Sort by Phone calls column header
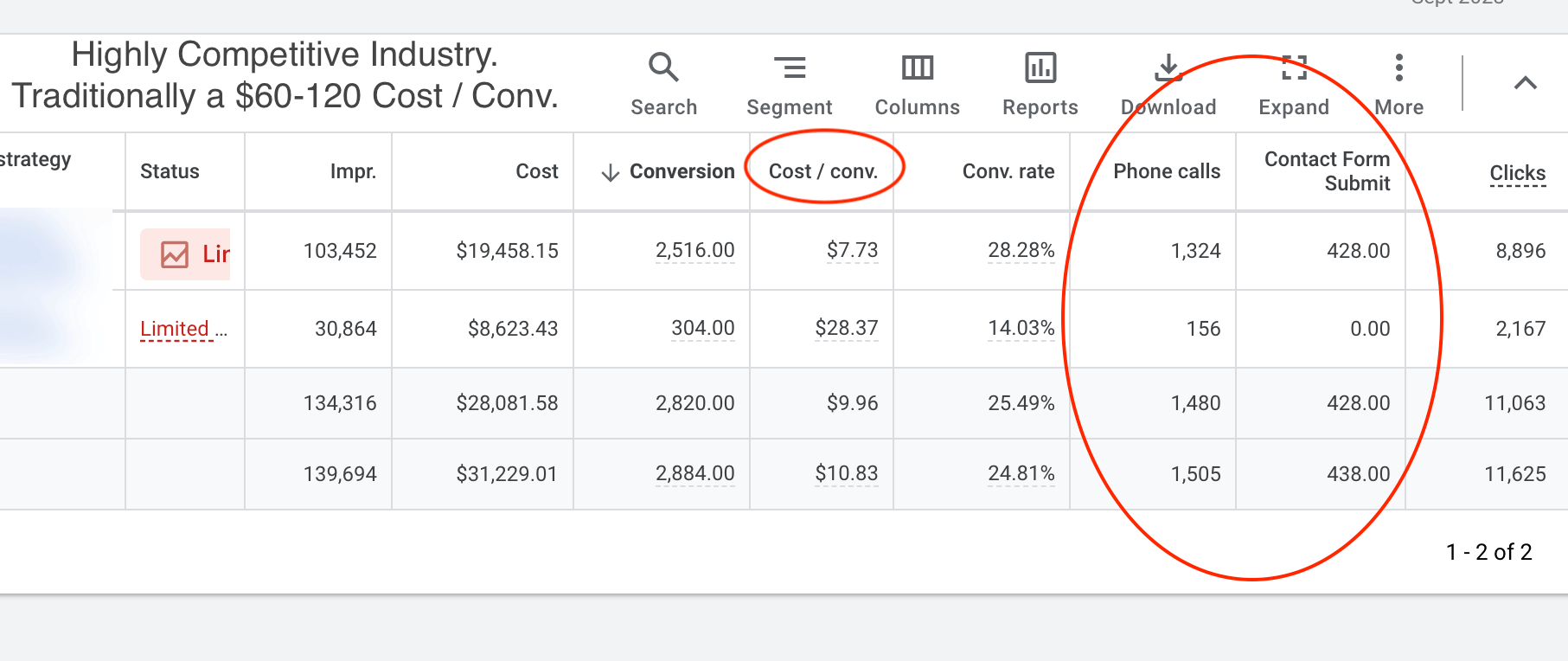Image resolution: width=1568 pixels, height=661 pixels. tap(1167, 171)
